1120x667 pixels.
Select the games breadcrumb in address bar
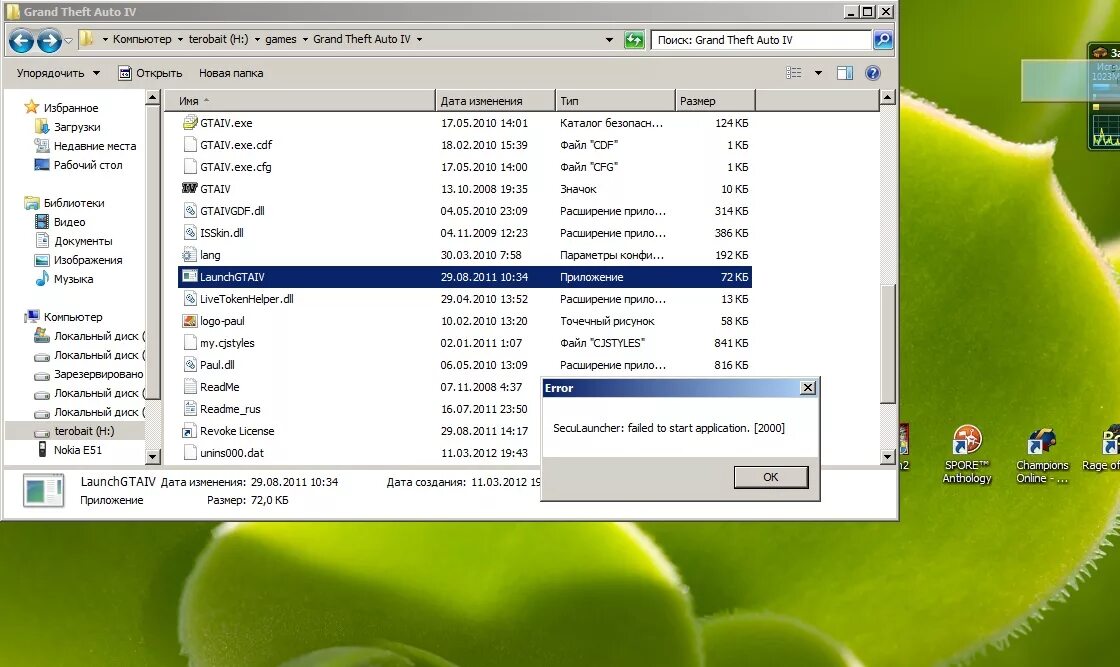281,39
